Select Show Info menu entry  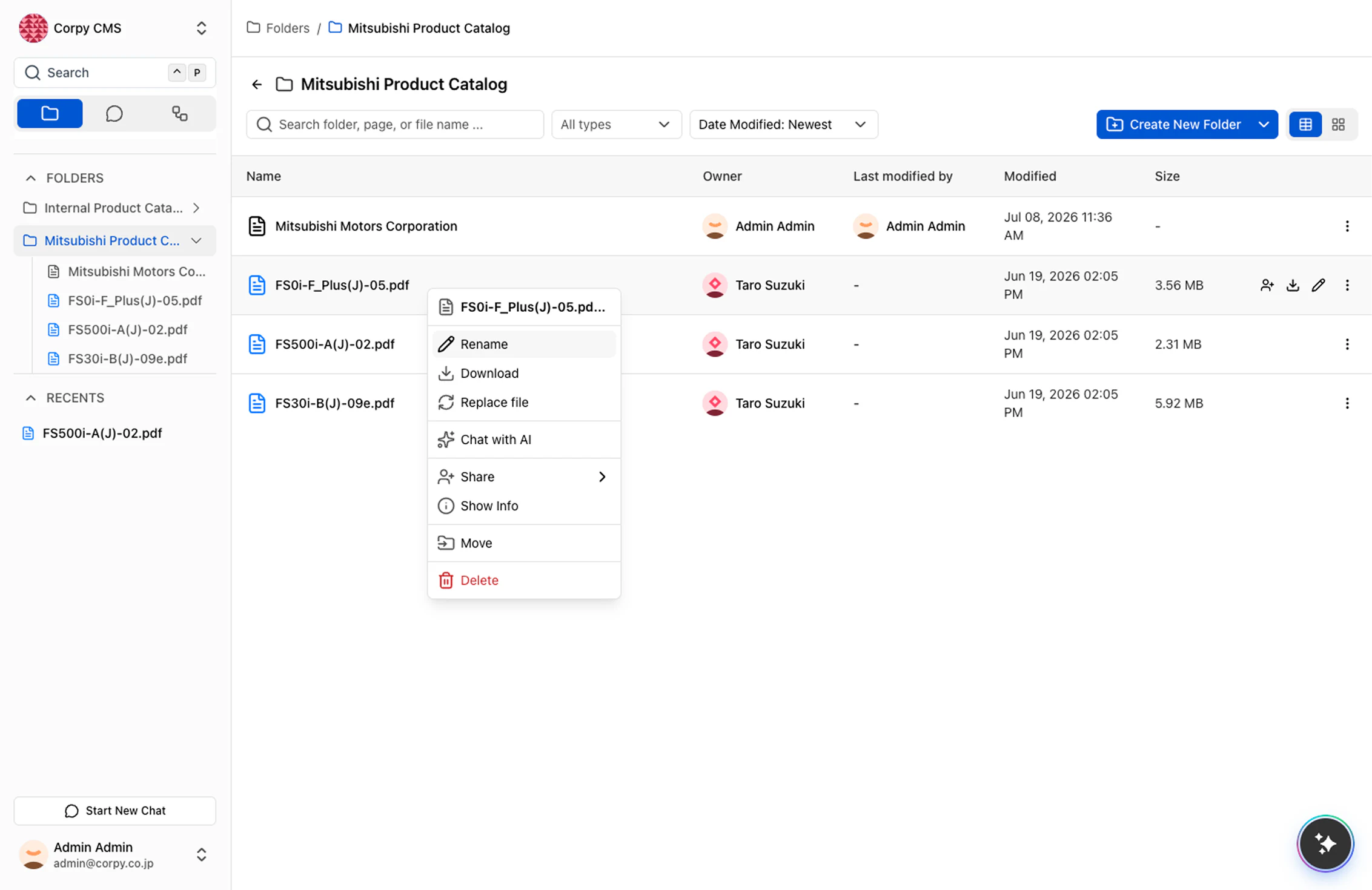pyautogui.click(x=524, y=506)
